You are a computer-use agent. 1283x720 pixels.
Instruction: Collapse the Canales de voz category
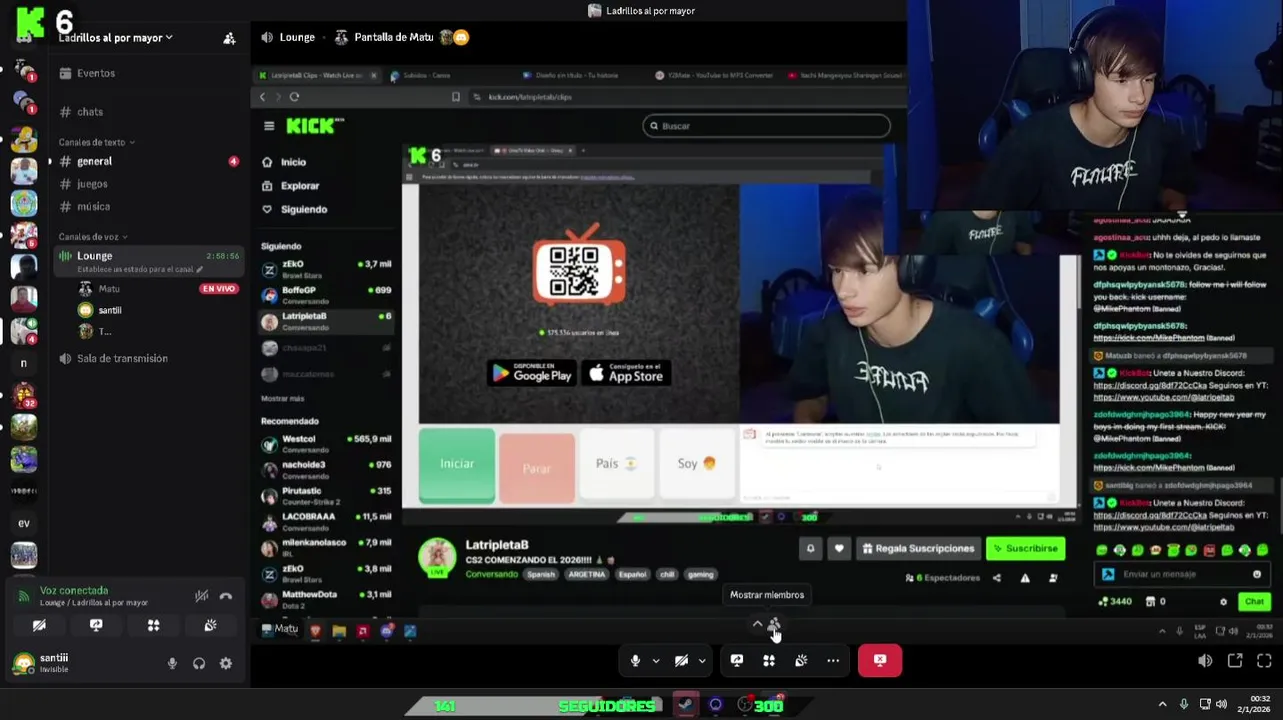click(x=92, y=237)
